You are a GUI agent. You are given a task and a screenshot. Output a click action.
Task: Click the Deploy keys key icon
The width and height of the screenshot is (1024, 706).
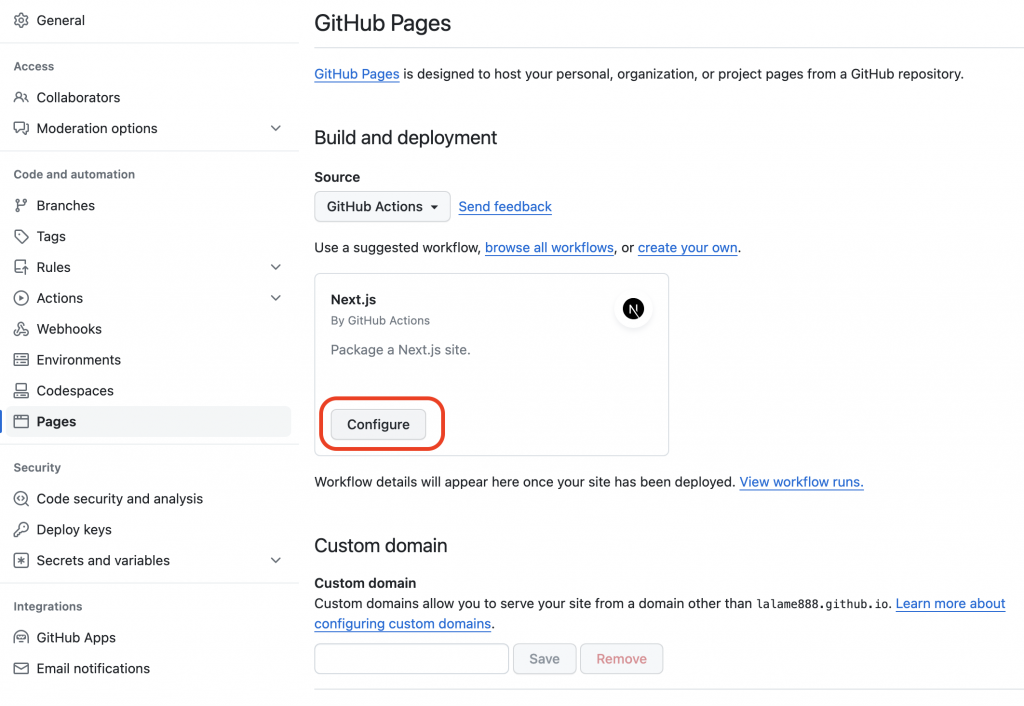coord(21,530)
